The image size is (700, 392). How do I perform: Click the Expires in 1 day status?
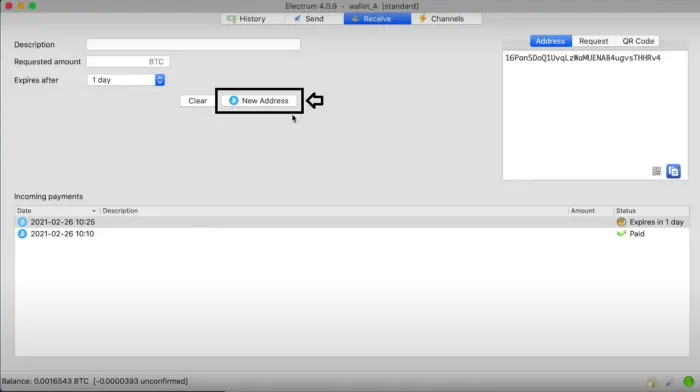coord(656,222)
